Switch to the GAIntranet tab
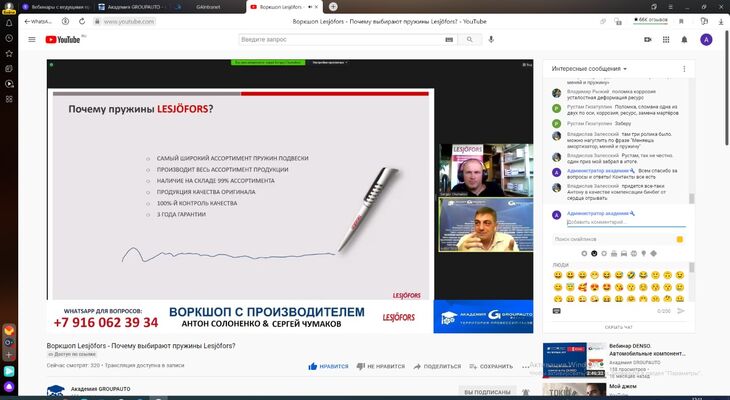Viewport: 730px width, 400px height. [x=208, y=7]
